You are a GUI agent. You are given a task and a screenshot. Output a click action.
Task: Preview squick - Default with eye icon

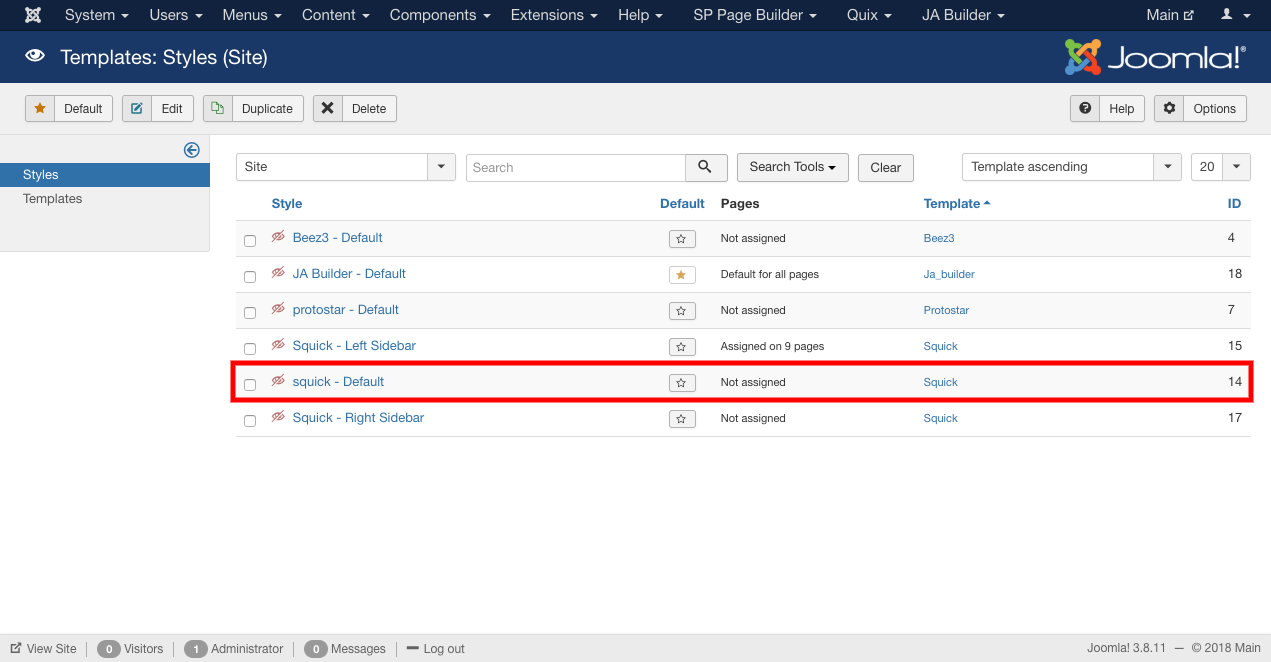[x=278, y=381]
